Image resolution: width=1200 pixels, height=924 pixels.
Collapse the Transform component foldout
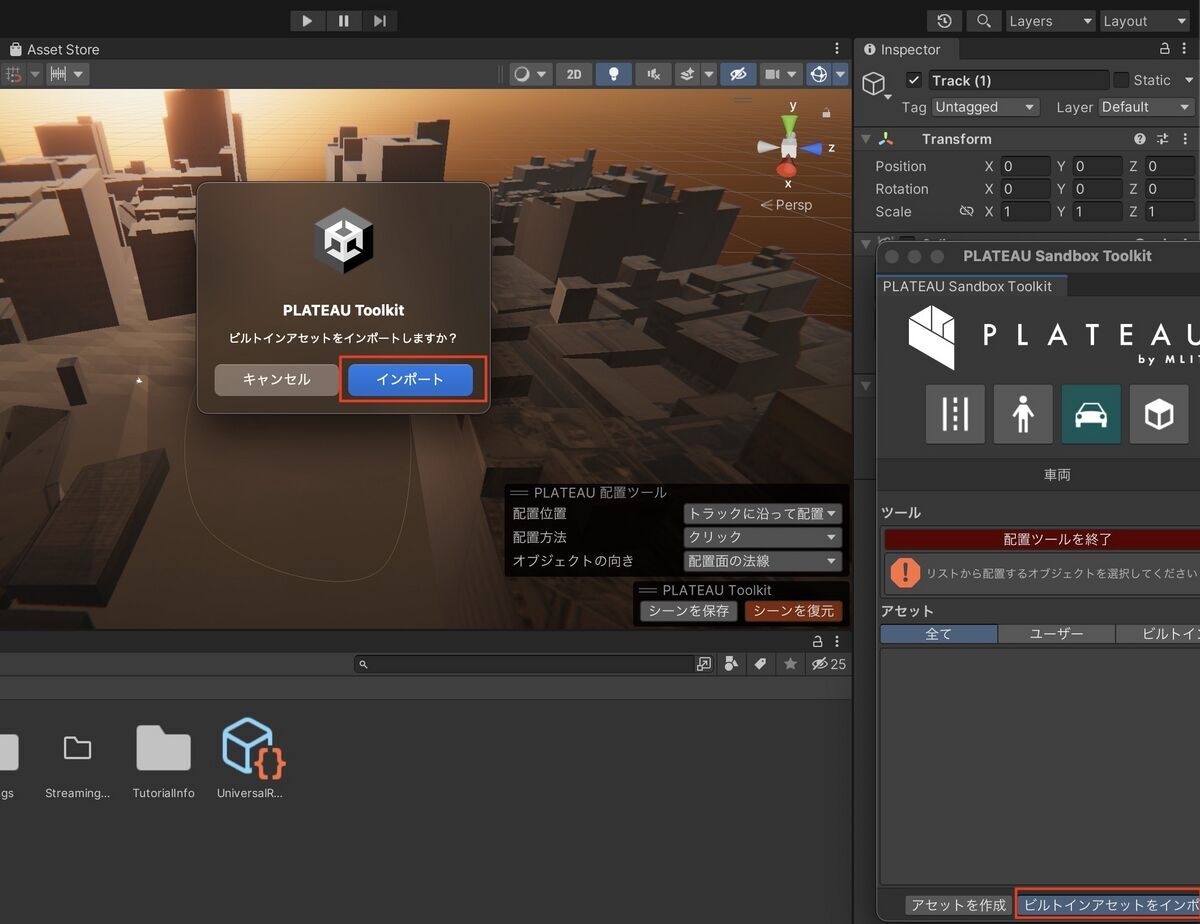click(866, 139)
